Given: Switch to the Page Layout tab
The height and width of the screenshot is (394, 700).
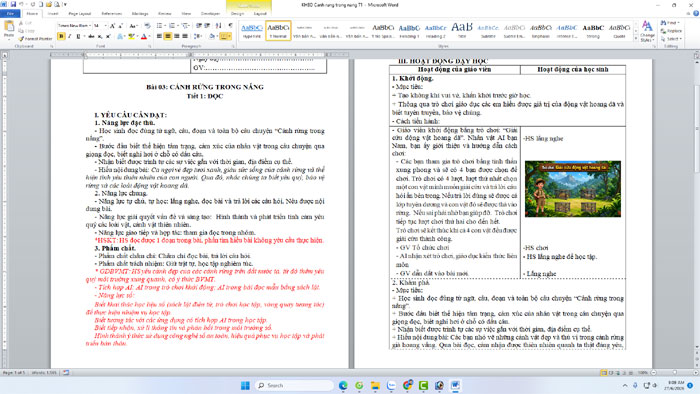Looking at the screenshot, I should [79, 14].
